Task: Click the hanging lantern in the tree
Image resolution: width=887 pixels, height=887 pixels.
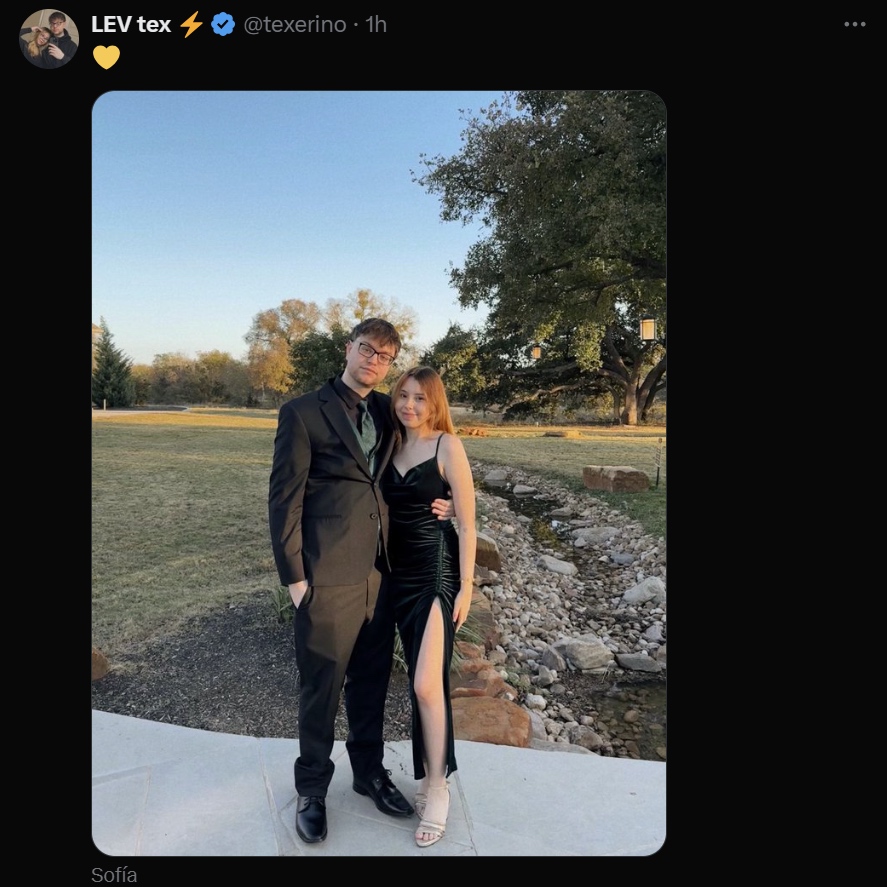Action: click(648, 329)
